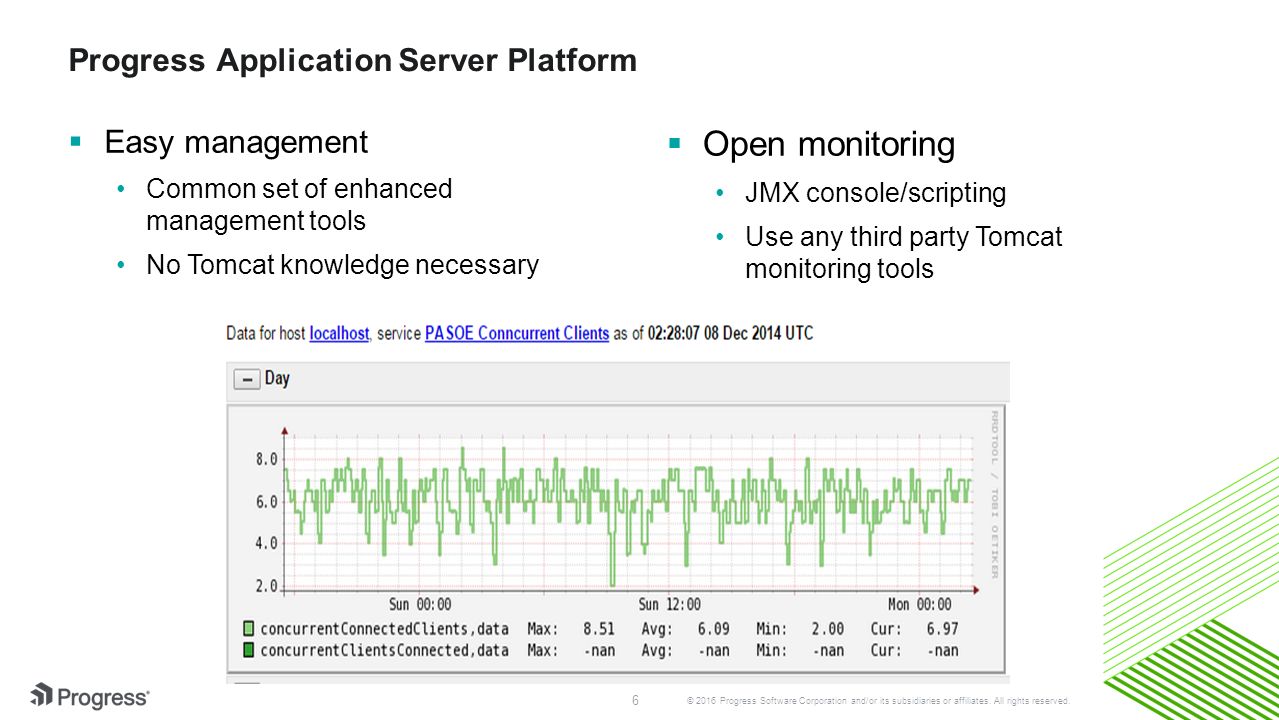Click the light green concurrentConnectedClients swatch

click(x=248, y=629)
